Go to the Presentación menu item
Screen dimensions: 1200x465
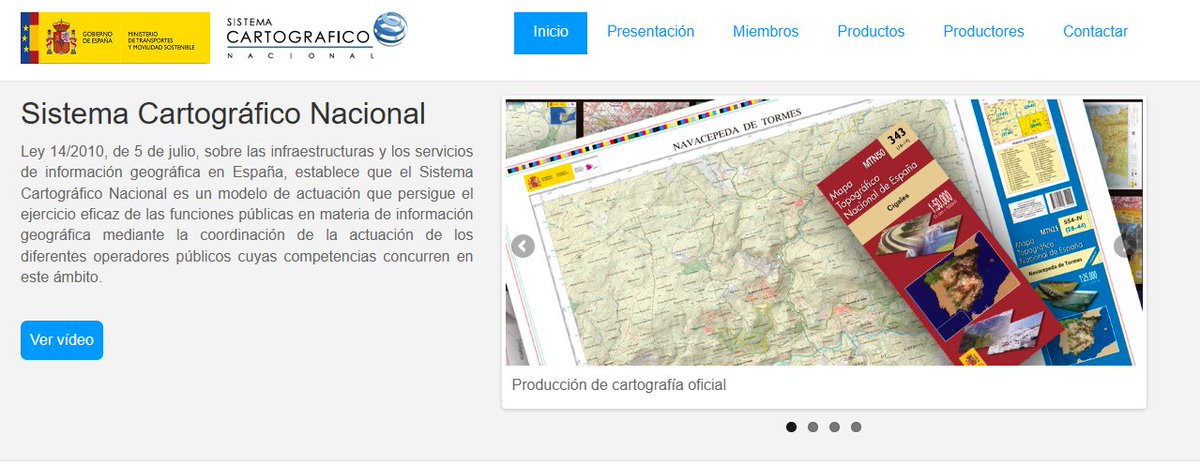651,32
